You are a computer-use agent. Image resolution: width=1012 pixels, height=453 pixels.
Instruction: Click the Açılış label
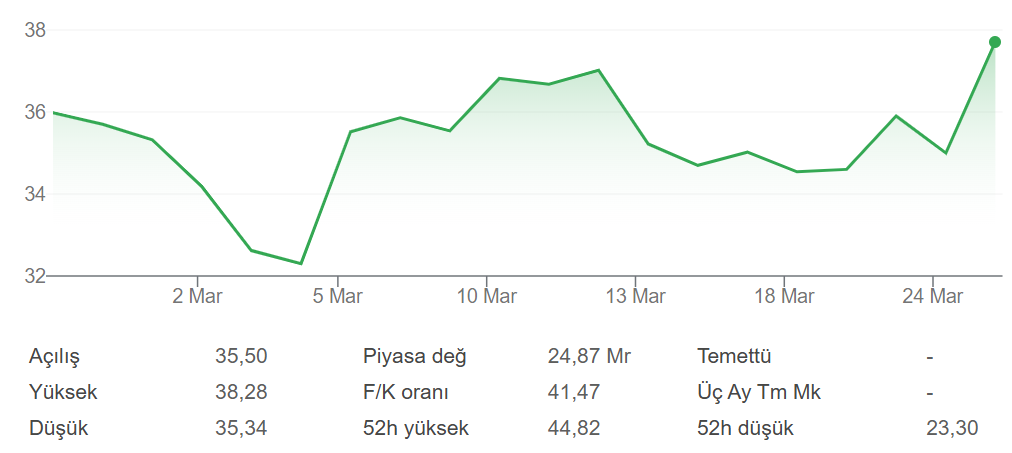(x=54, y=357)
